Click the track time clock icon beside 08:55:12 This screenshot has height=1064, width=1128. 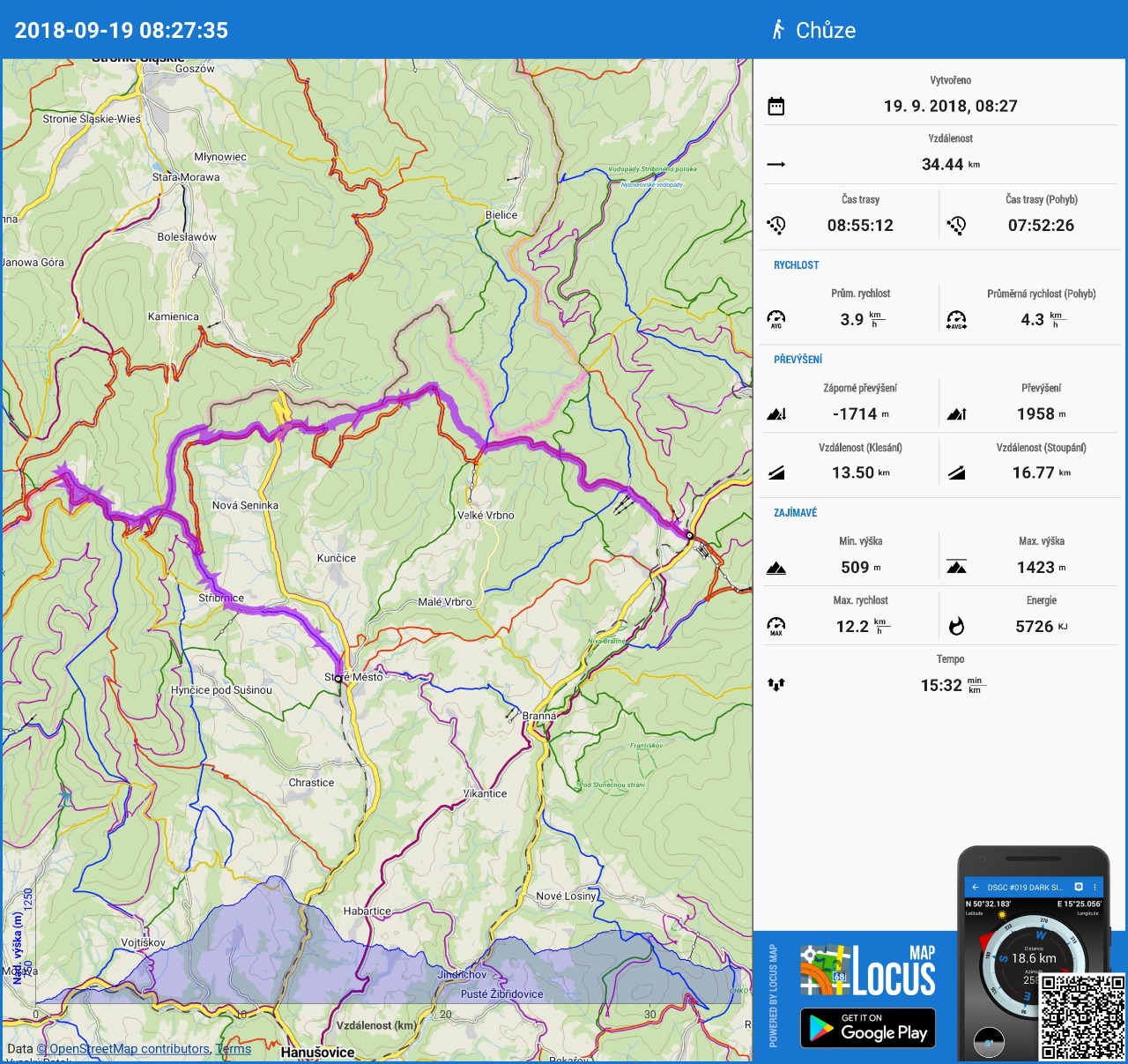tap(775, 226)
